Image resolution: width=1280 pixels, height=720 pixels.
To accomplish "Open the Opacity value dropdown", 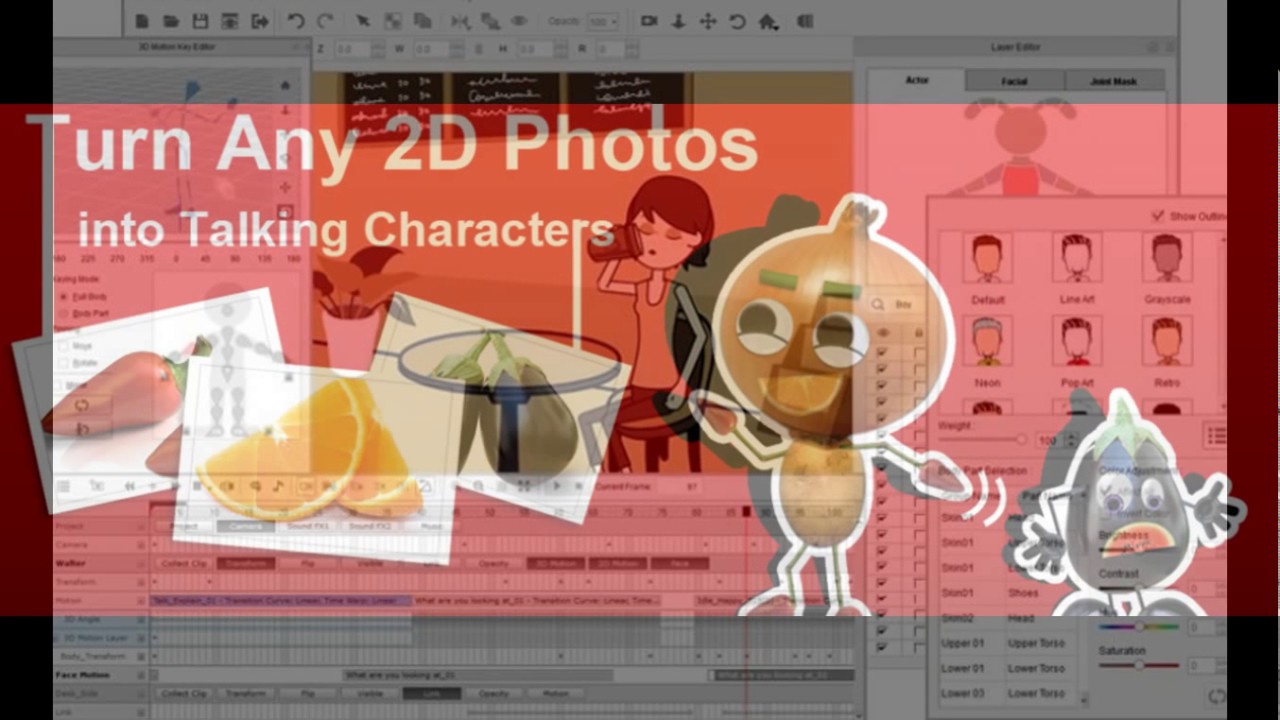I will point(603,21).
